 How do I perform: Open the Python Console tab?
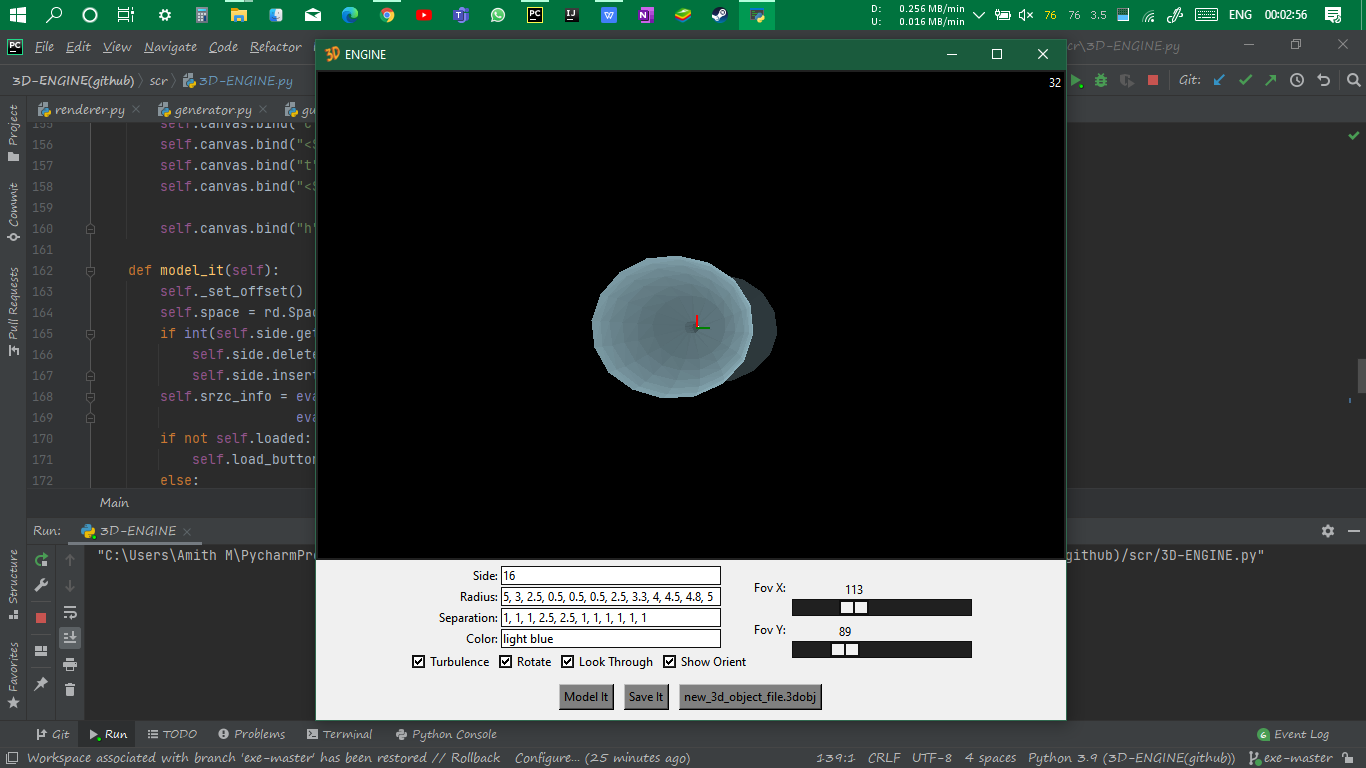[x=446, y=734]
